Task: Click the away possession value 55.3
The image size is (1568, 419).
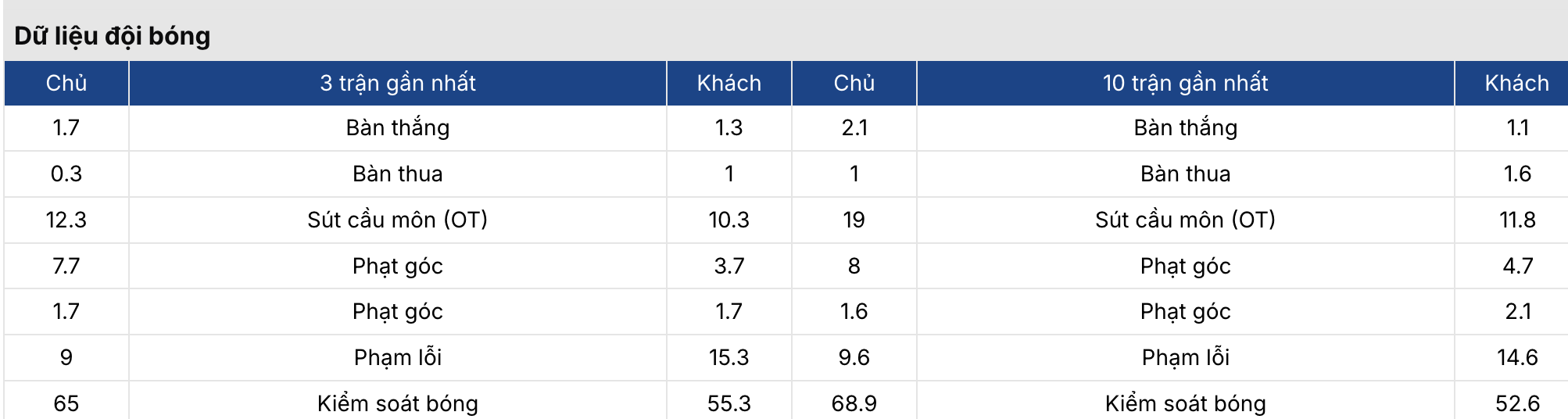Action: (x=729, y=403)
